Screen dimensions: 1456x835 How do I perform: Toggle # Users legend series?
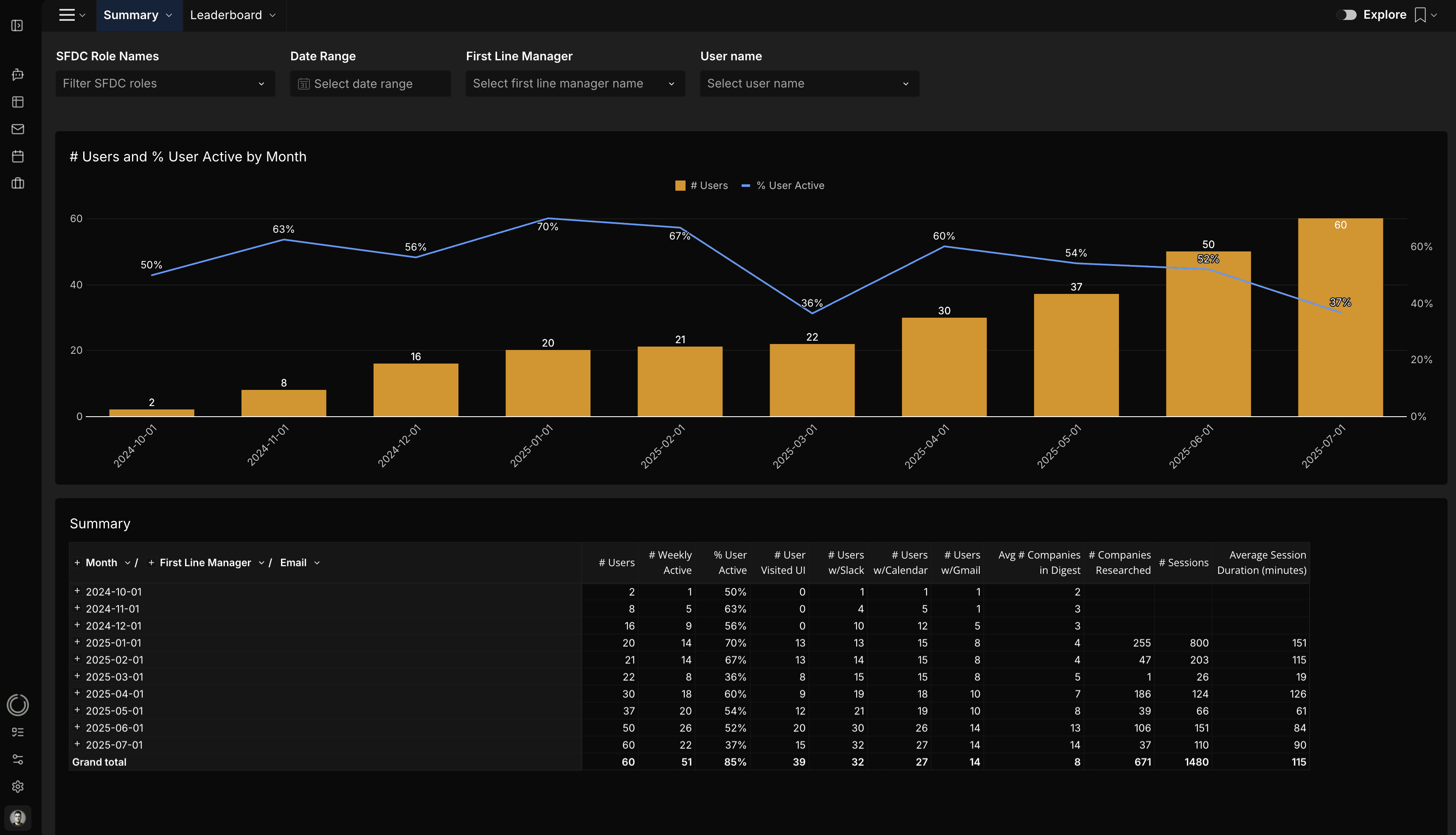pos(701,185)
